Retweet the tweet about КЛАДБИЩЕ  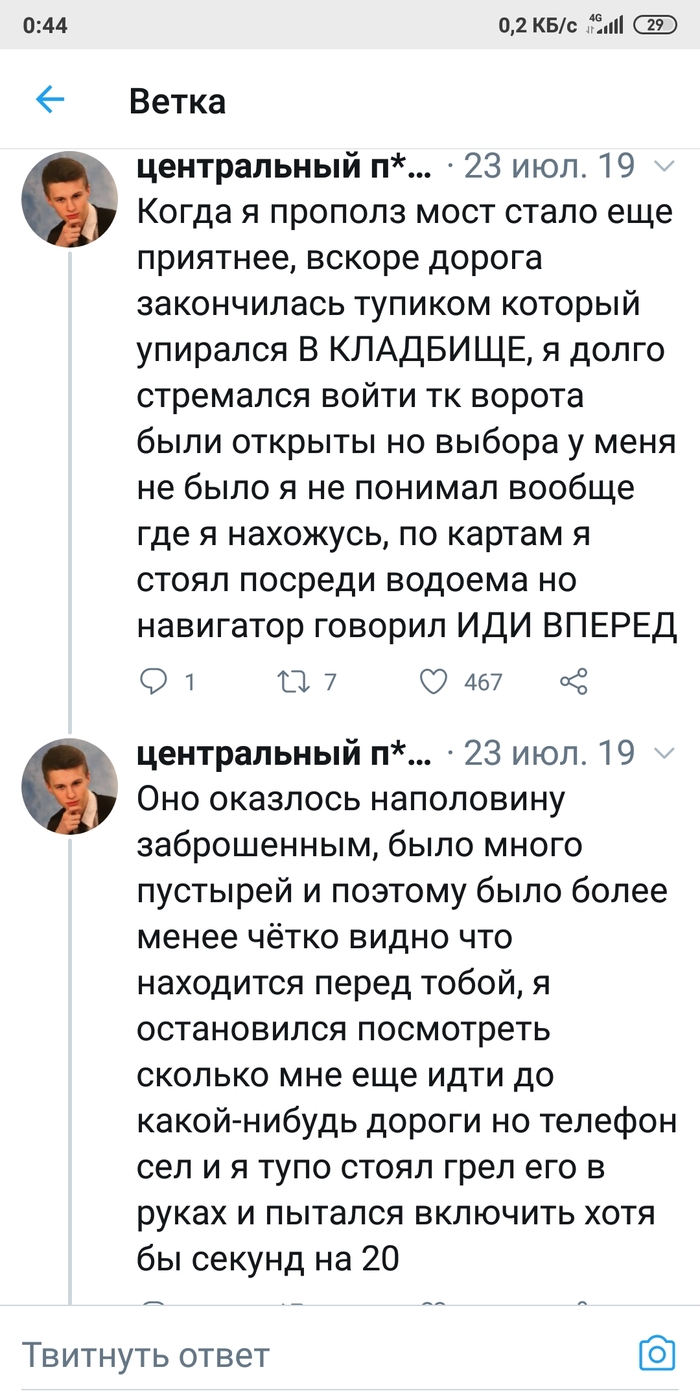(x=292, y=682)
